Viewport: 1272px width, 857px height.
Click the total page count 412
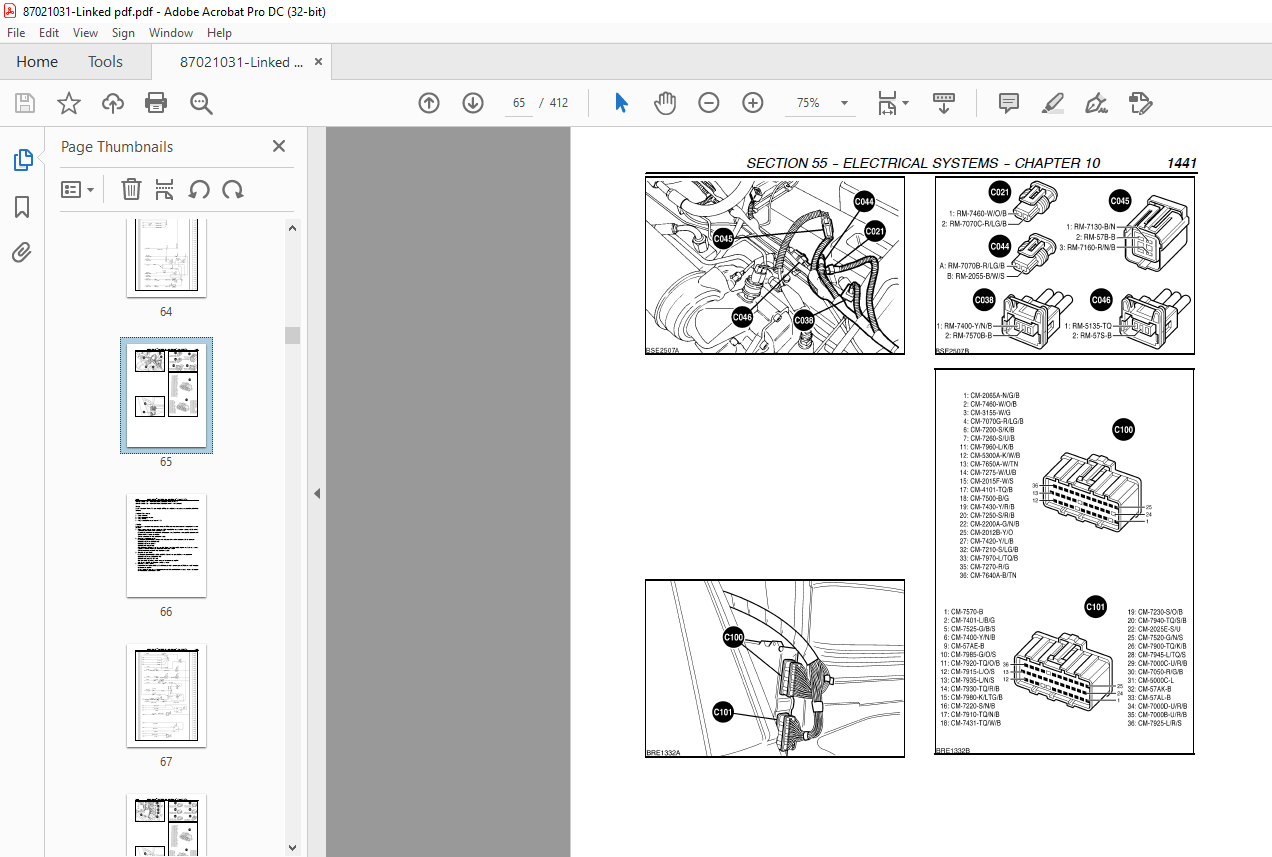pos(559,103)
